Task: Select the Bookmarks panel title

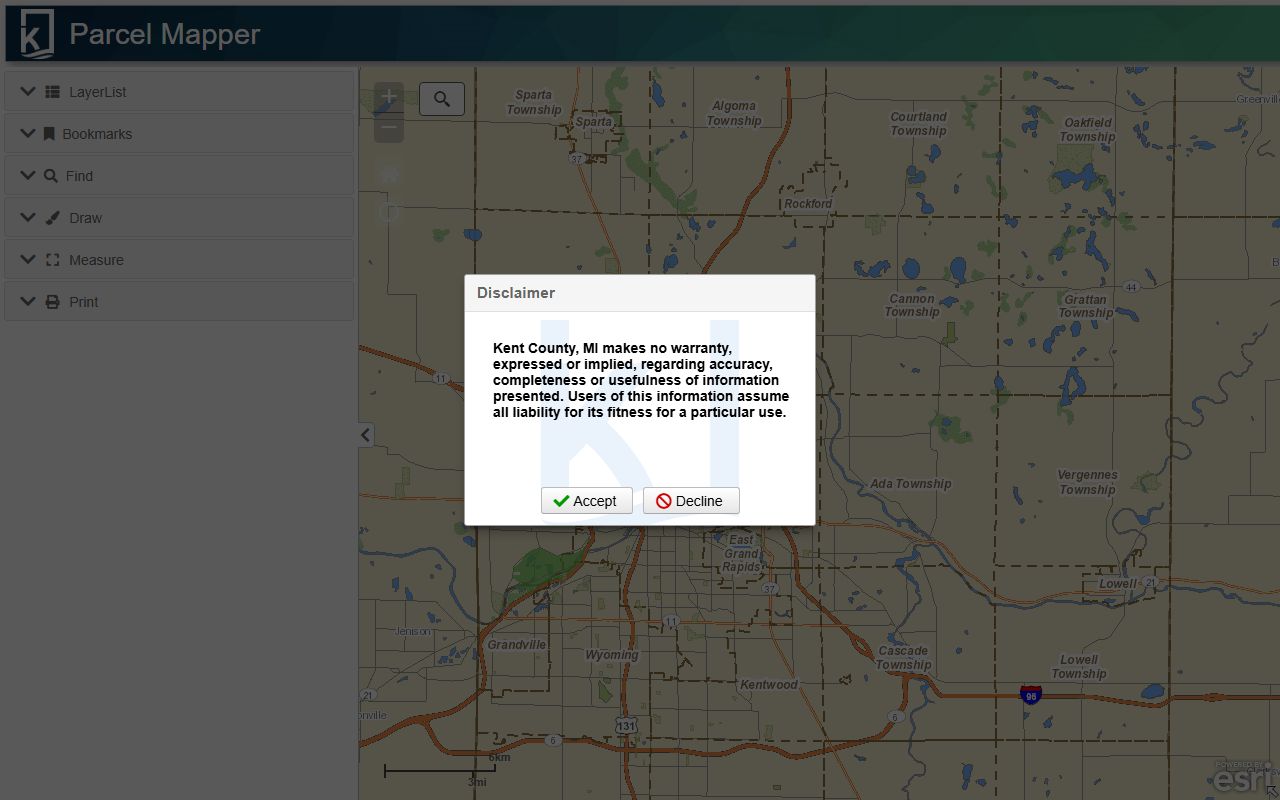Action: coord(97,134)
